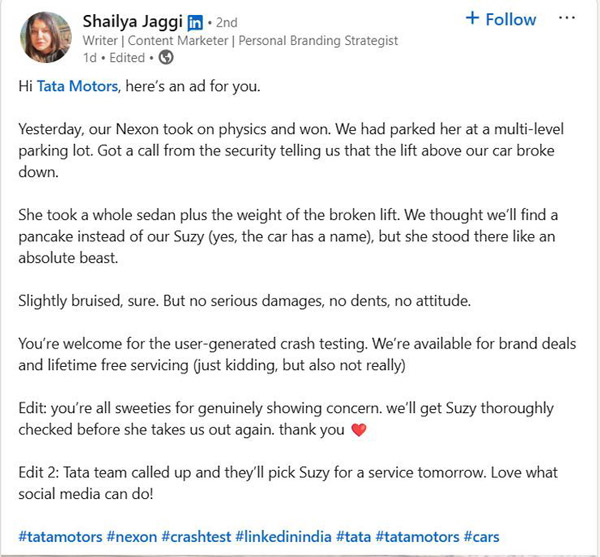Click the Shailya Jaggi author name
Screen dimensions: 600x557
(x=136, y=21)
